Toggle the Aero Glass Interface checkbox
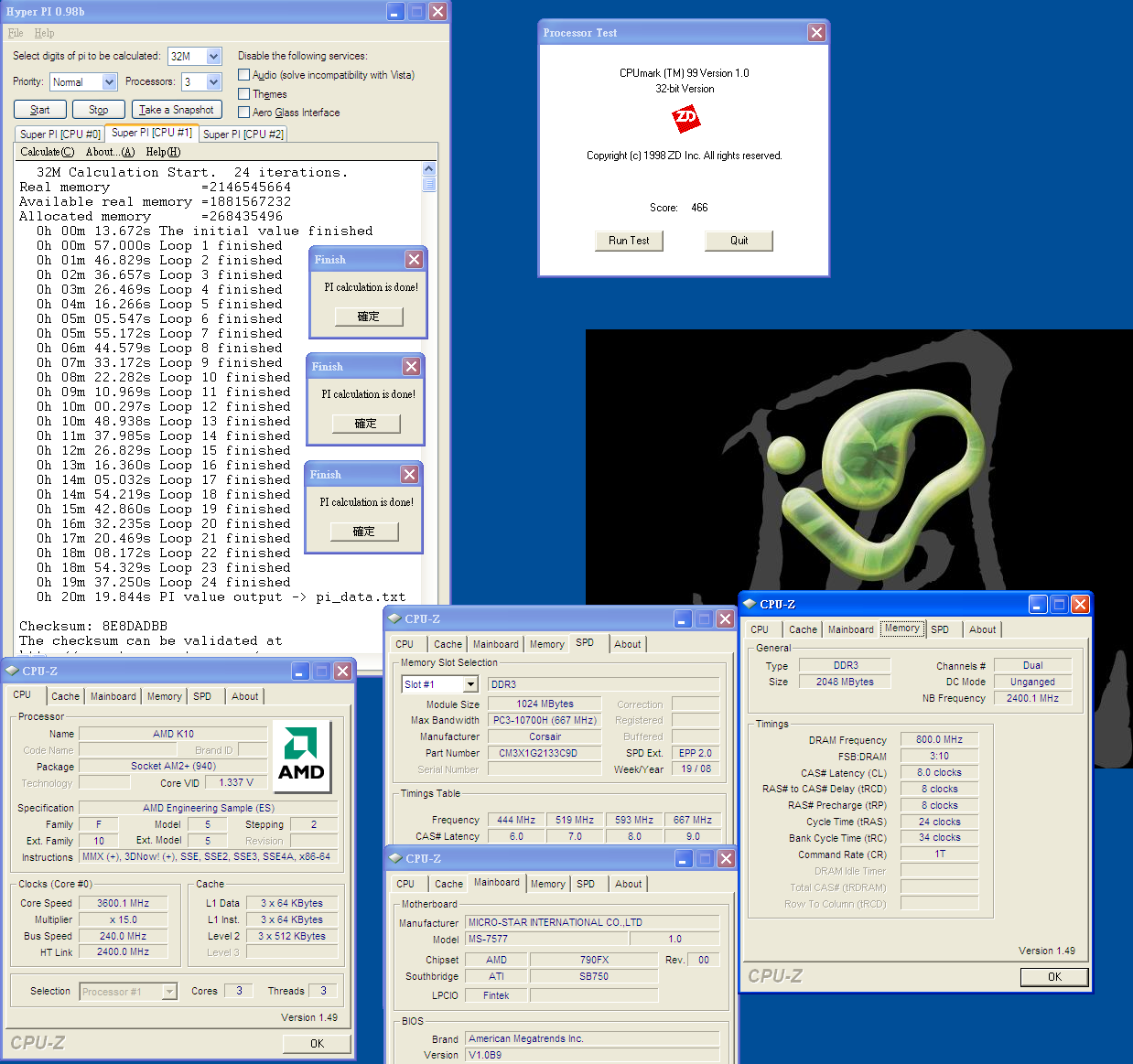Screen dimensions: 1133x1064 coord(244,112)
